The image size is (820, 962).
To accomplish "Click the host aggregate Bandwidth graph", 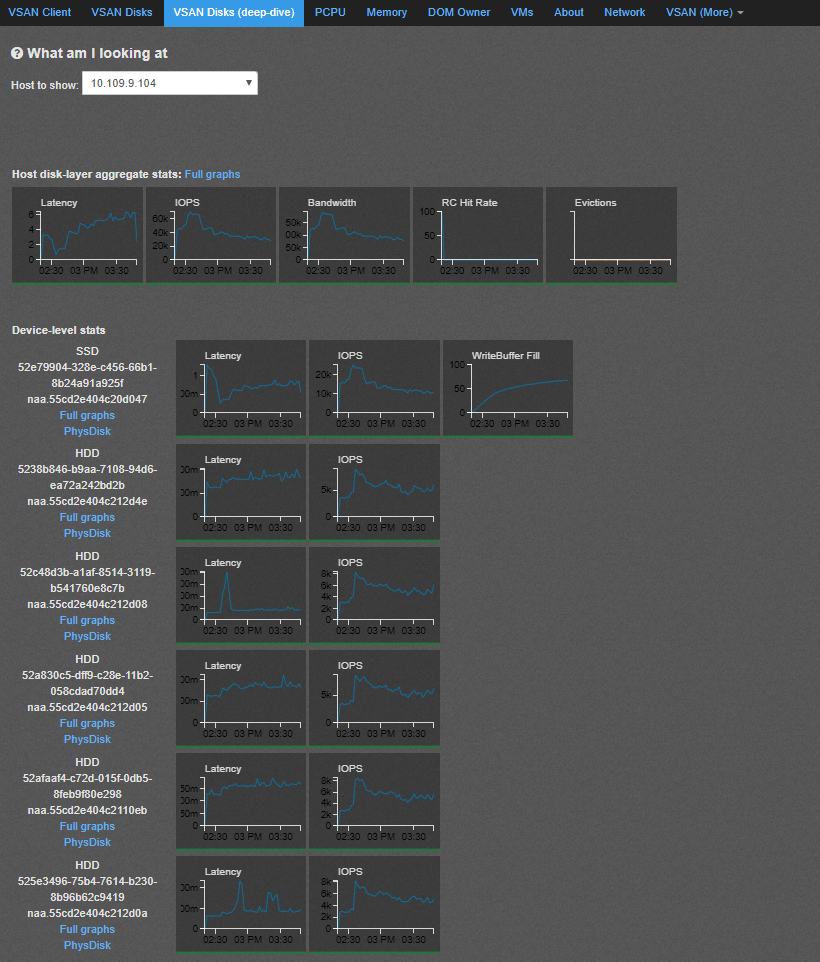I will point(343,235).
